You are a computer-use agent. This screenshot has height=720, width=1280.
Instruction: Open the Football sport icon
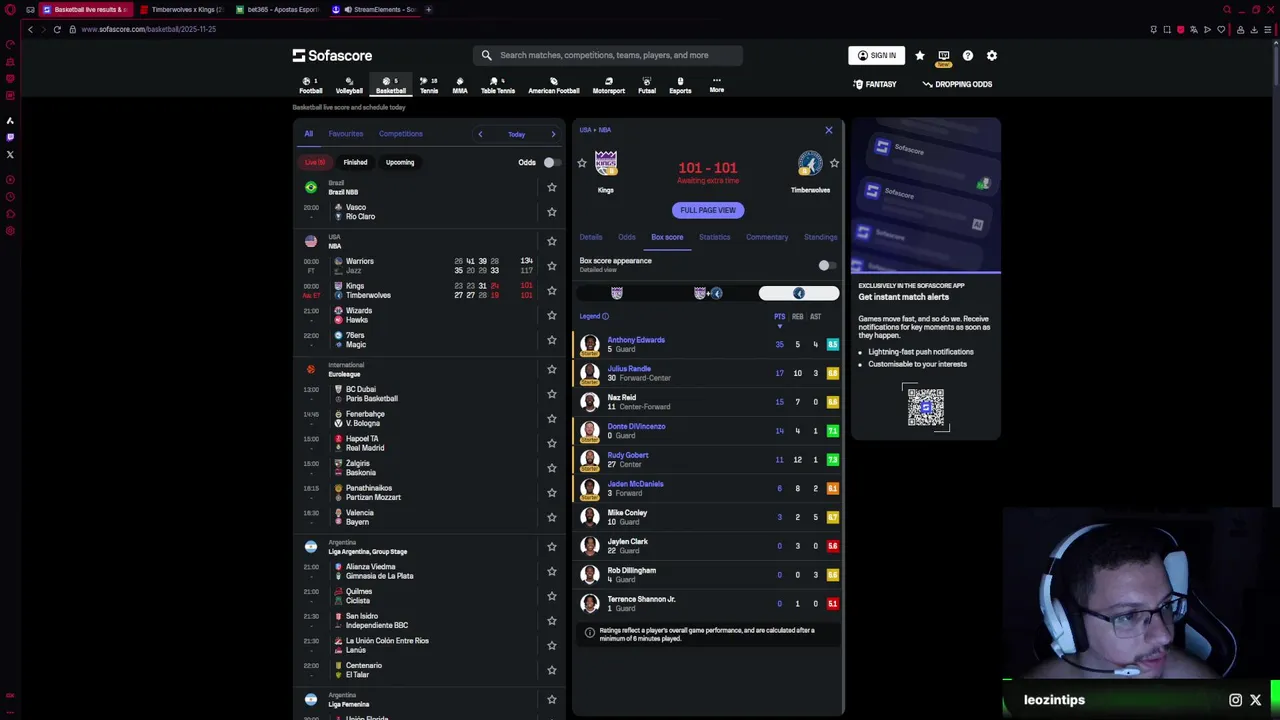coord(311,85)
